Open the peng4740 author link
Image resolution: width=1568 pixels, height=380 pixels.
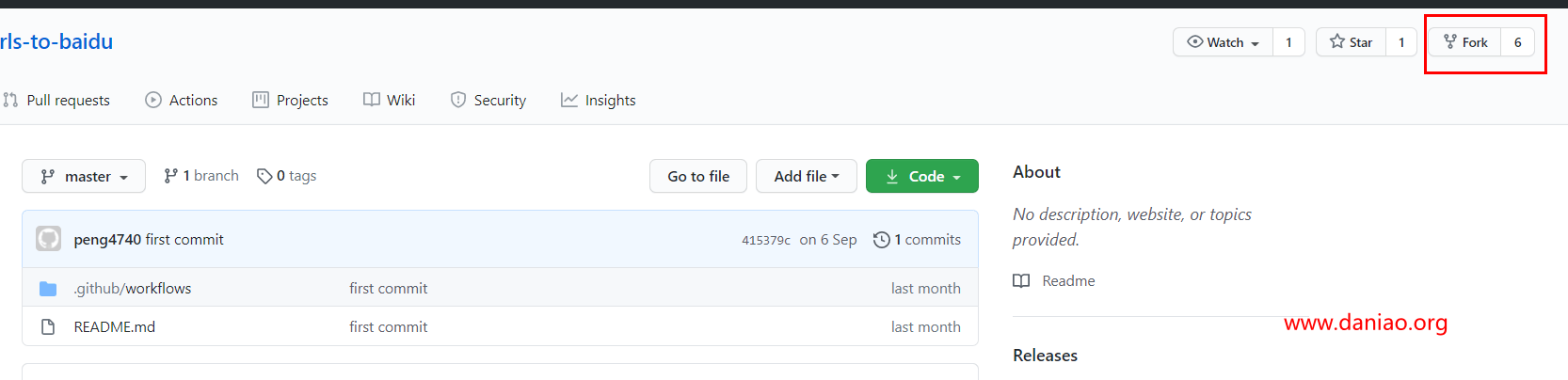click(107, 240)
